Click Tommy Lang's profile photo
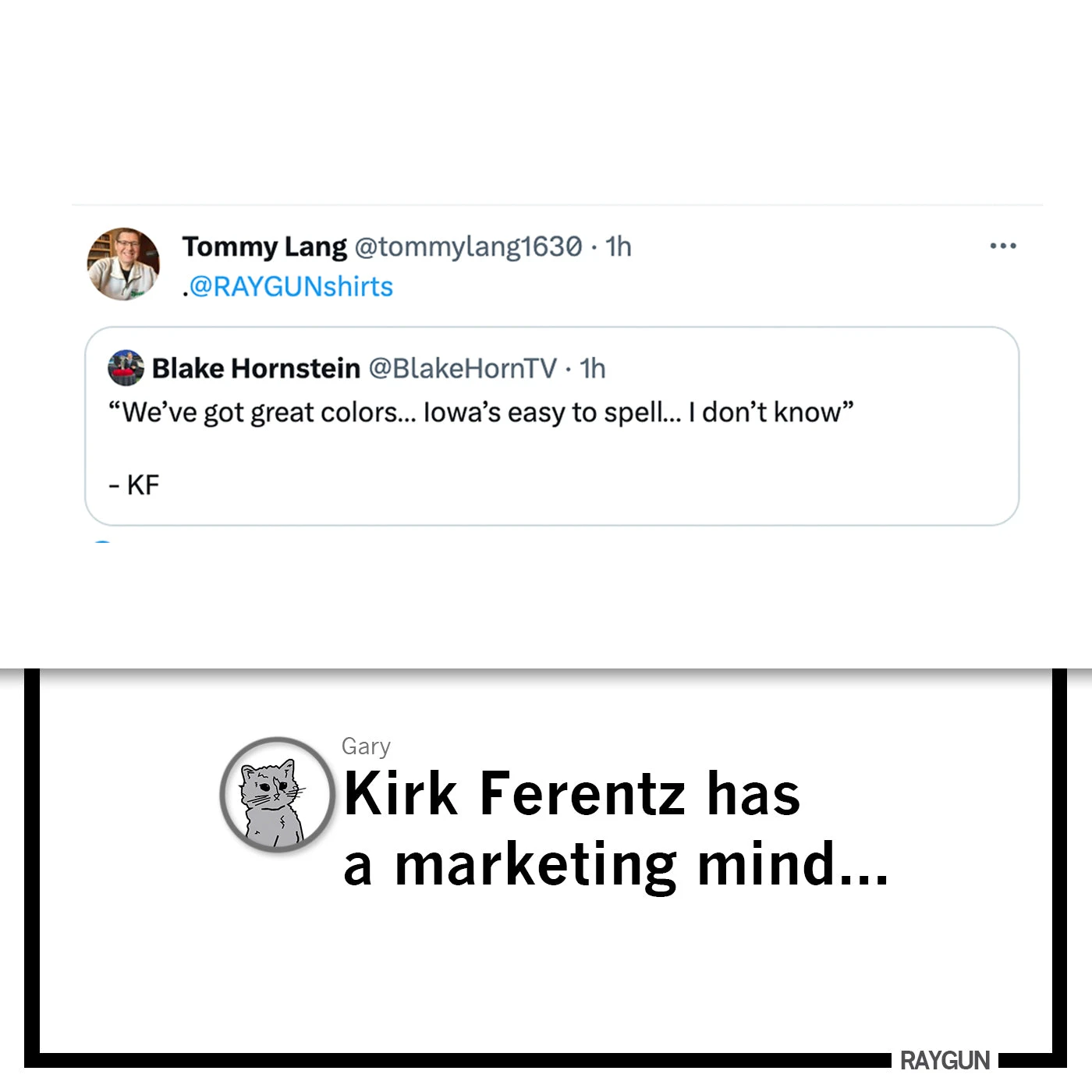This screenshot has height=1092, width=1092. pos(123,264)
